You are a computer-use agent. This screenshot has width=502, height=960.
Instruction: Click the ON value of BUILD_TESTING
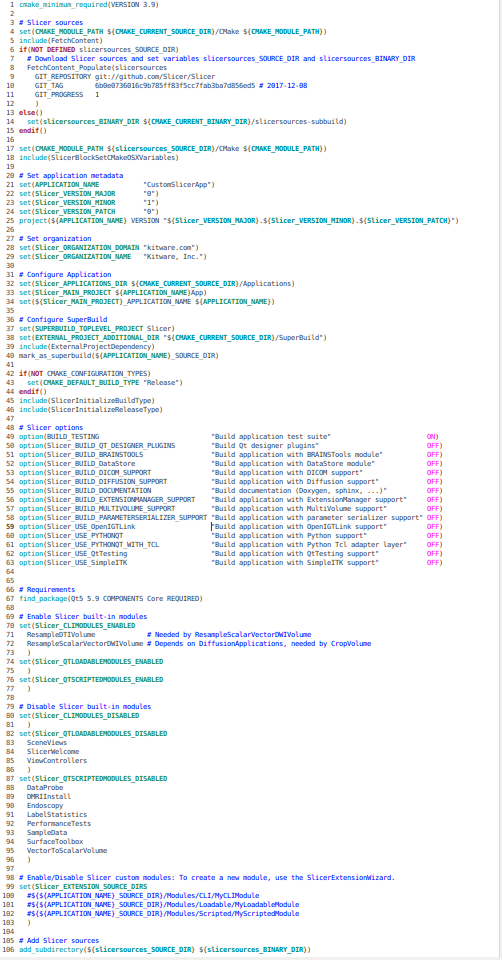(433, 437)
